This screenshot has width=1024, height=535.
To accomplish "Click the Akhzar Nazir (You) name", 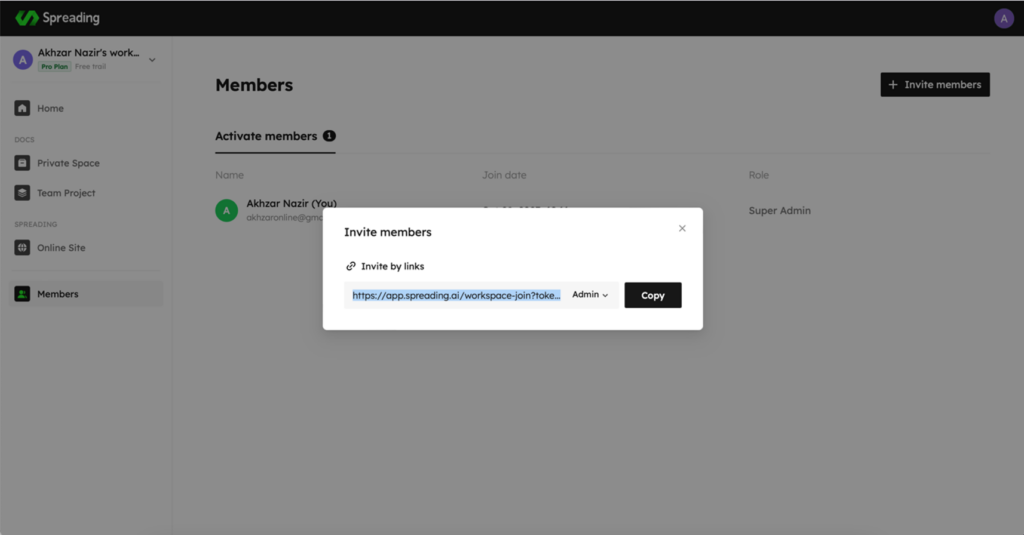I will (x=291, y=203).
